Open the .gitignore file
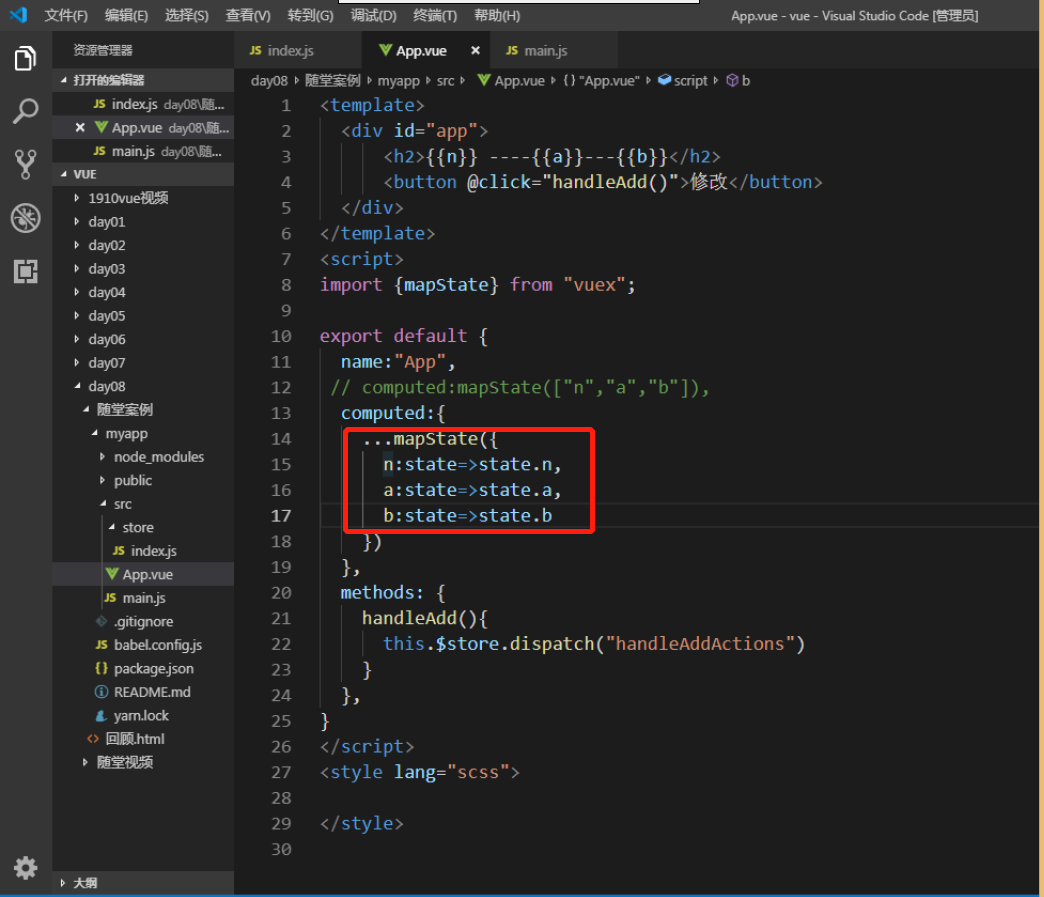Viewport: 1044px width, 897px height. tap(143, 621)
